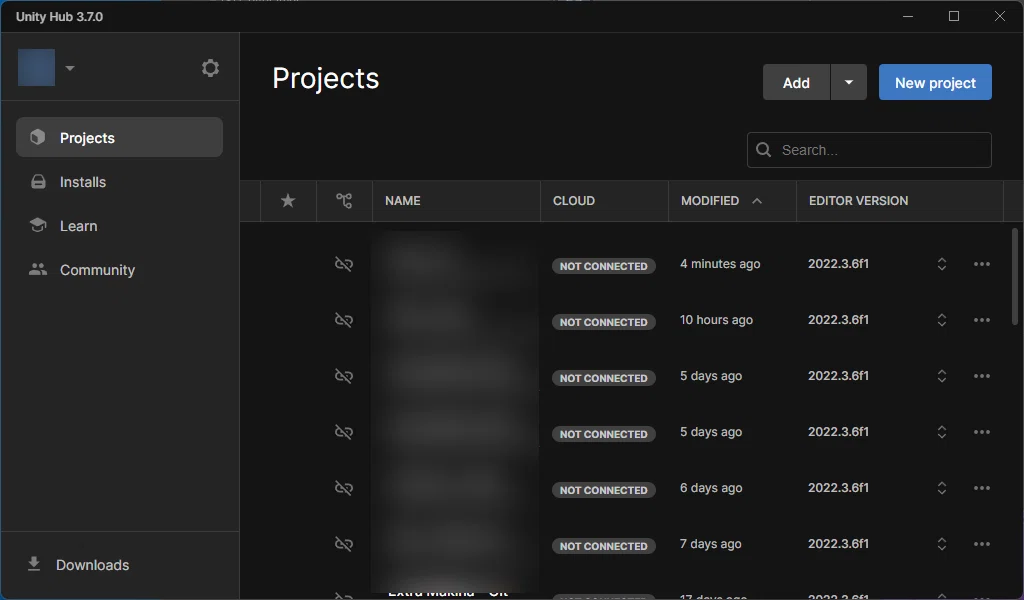Open the Learn section
1024x600 pixels.
pyautogui.click(x=120, y=226)
